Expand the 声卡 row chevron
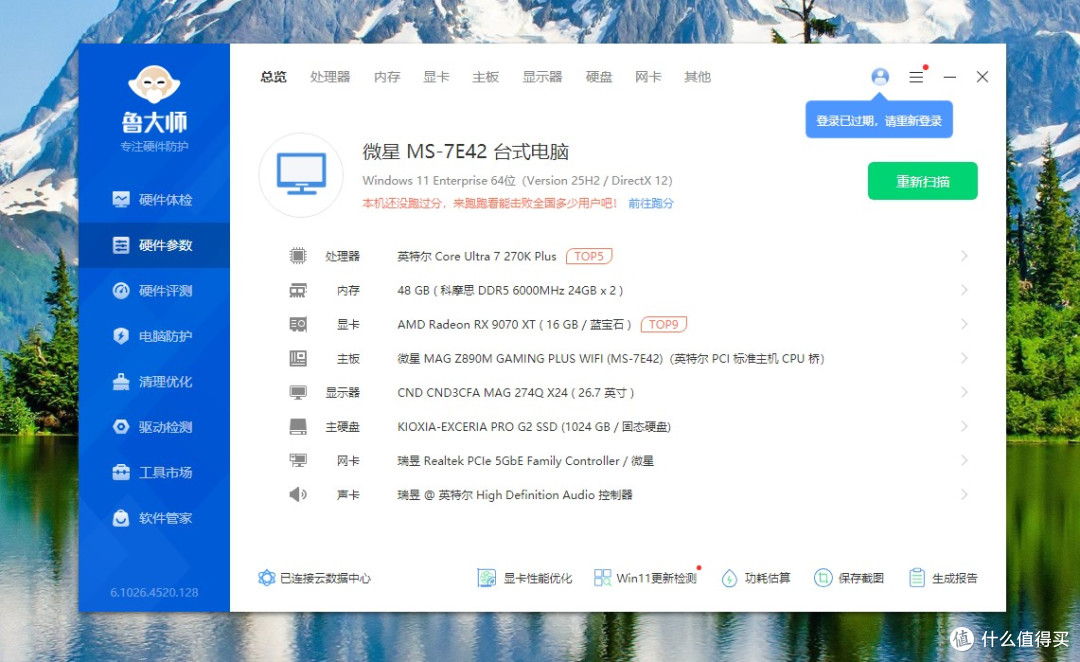The image size is (1080, 662). tap(964, 495)
